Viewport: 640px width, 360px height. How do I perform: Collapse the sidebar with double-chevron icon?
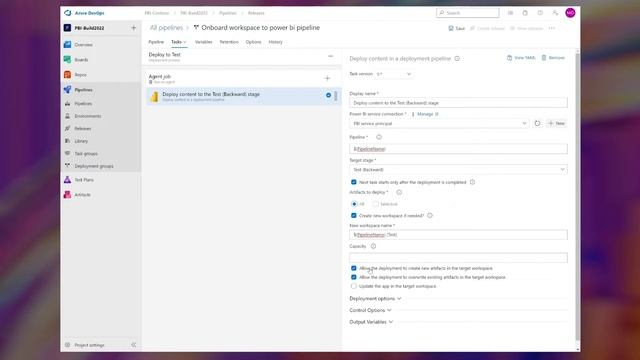click(x=133, y=345)
